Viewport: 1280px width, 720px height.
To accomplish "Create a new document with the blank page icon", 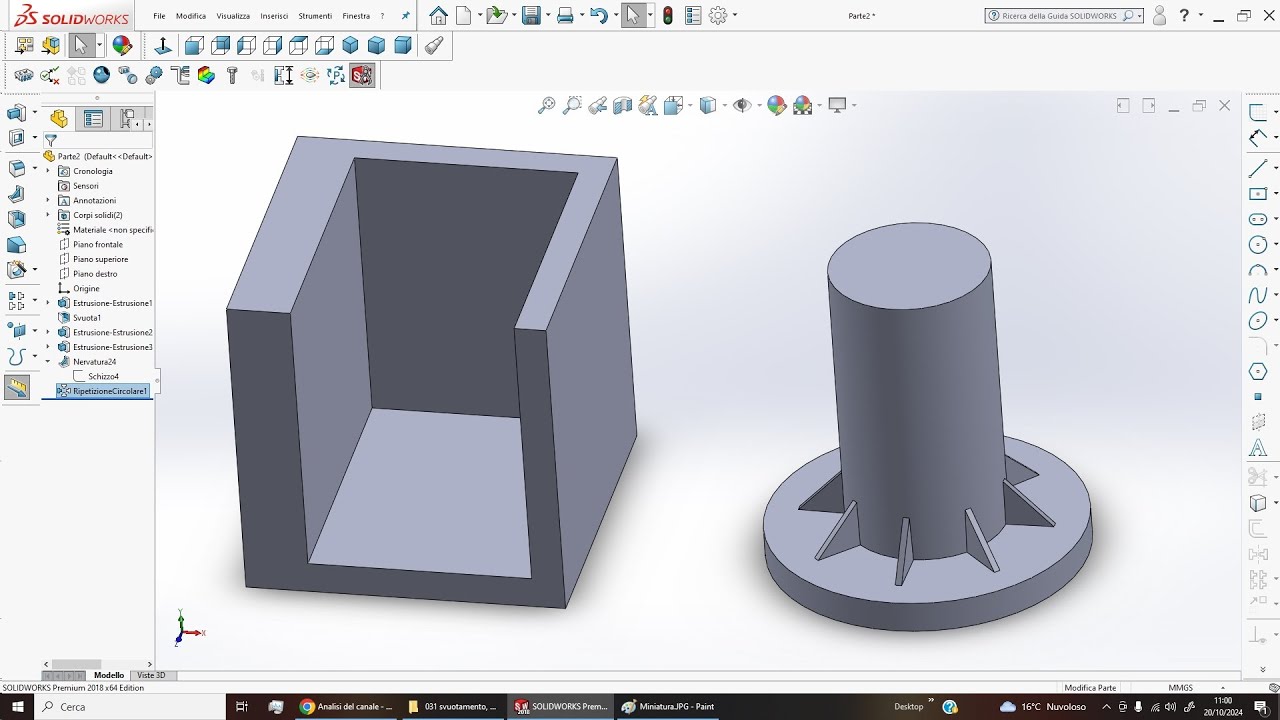I will pos(463,15).
